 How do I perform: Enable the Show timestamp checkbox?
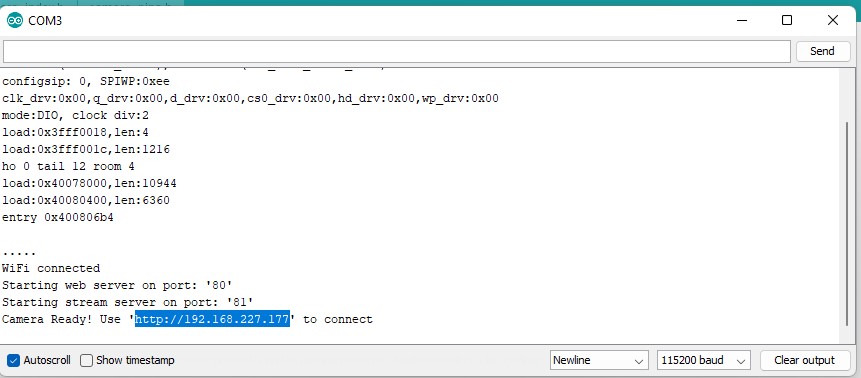86,360
